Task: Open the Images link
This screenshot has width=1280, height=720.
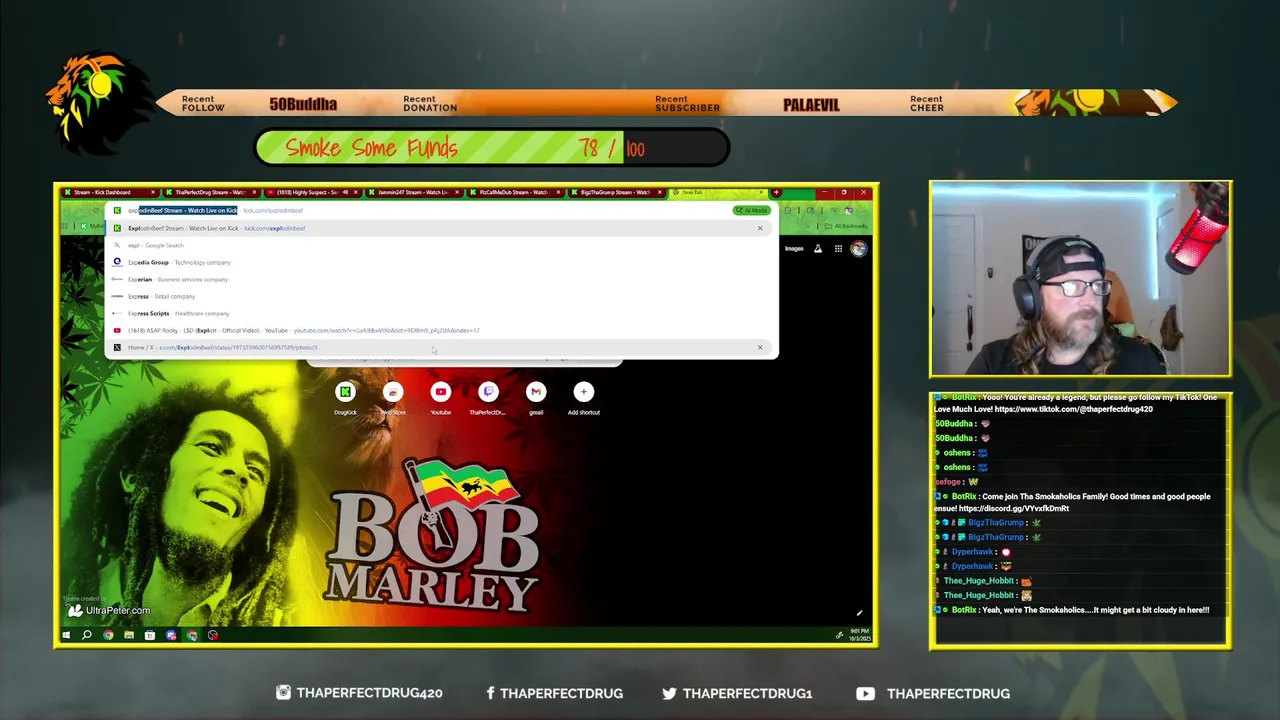Action: click(794, 248)
